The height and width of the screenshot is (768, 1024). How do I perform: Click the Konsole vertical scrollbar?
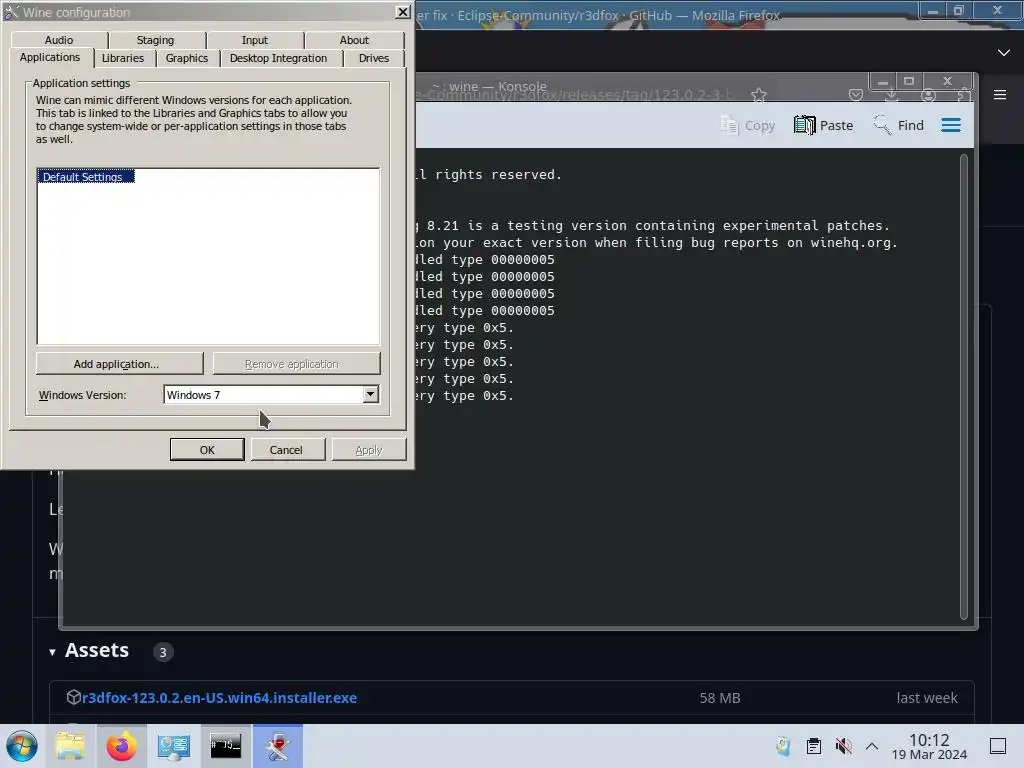click(x=964, y=387)
